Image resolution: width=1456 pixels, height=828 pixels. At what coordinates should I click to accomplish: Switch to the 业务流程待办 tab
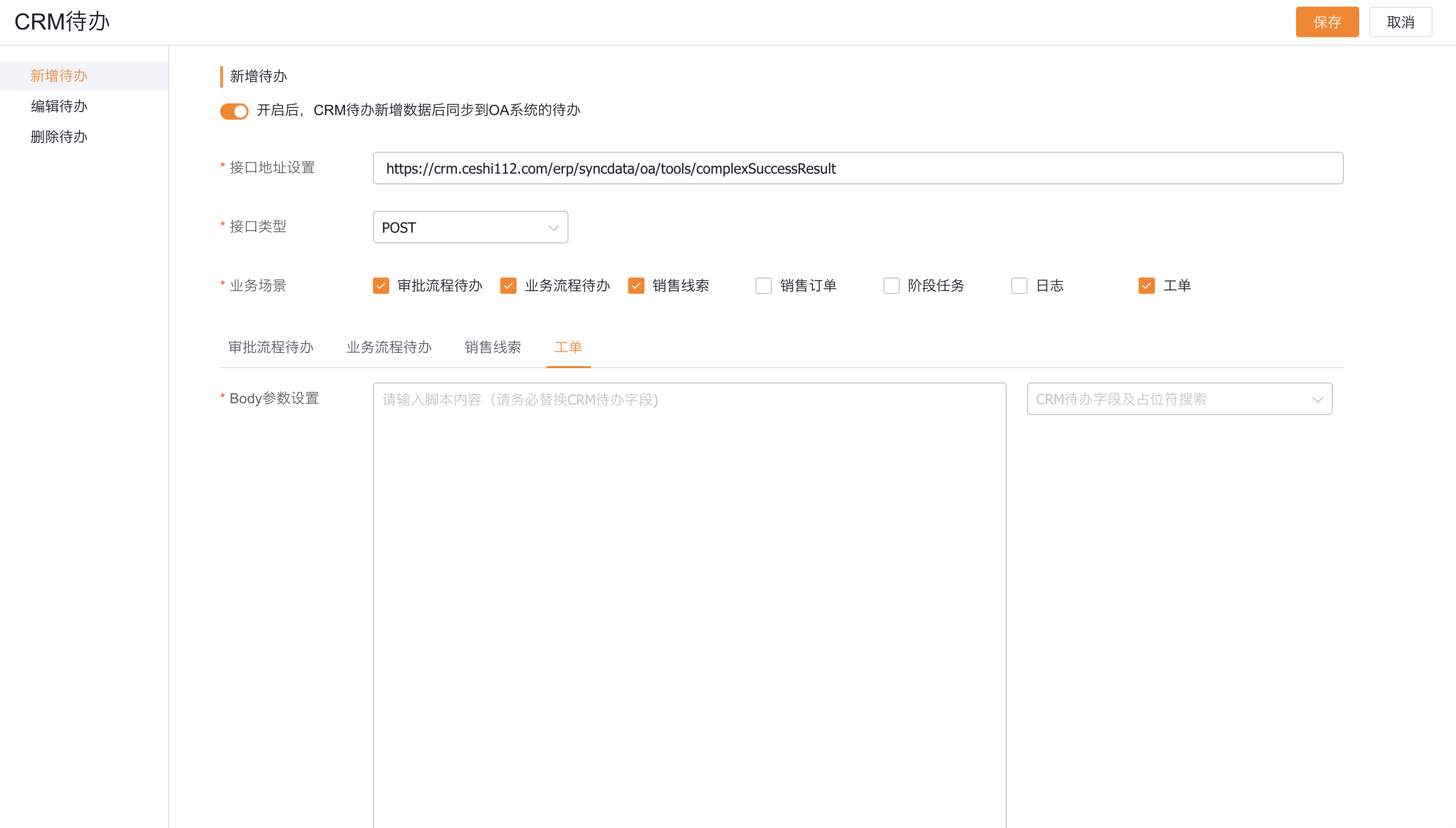point(389,347)
